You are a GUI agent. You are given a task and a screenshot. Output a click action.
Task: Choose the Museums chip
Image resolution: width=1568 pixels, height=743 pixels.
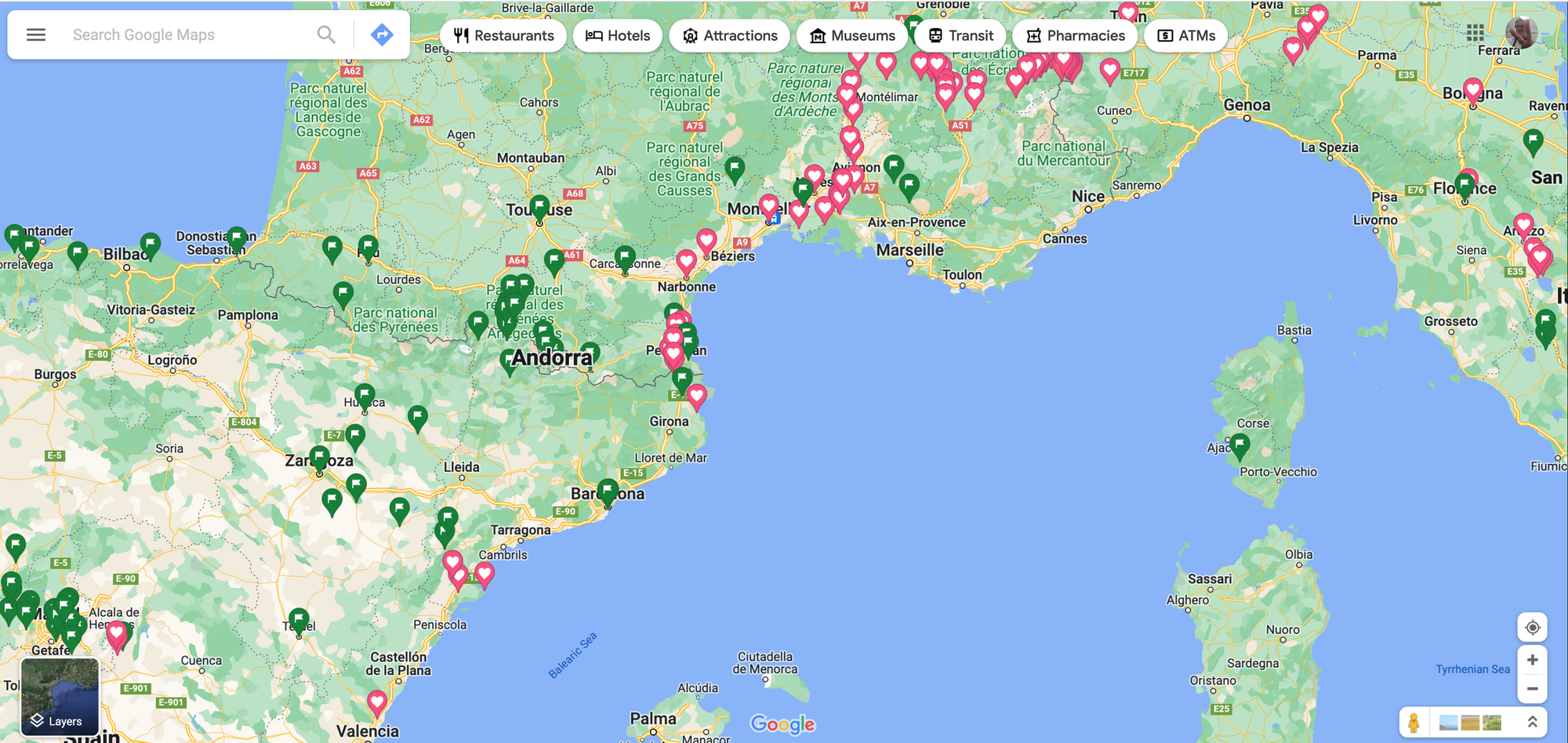(852, 35)
